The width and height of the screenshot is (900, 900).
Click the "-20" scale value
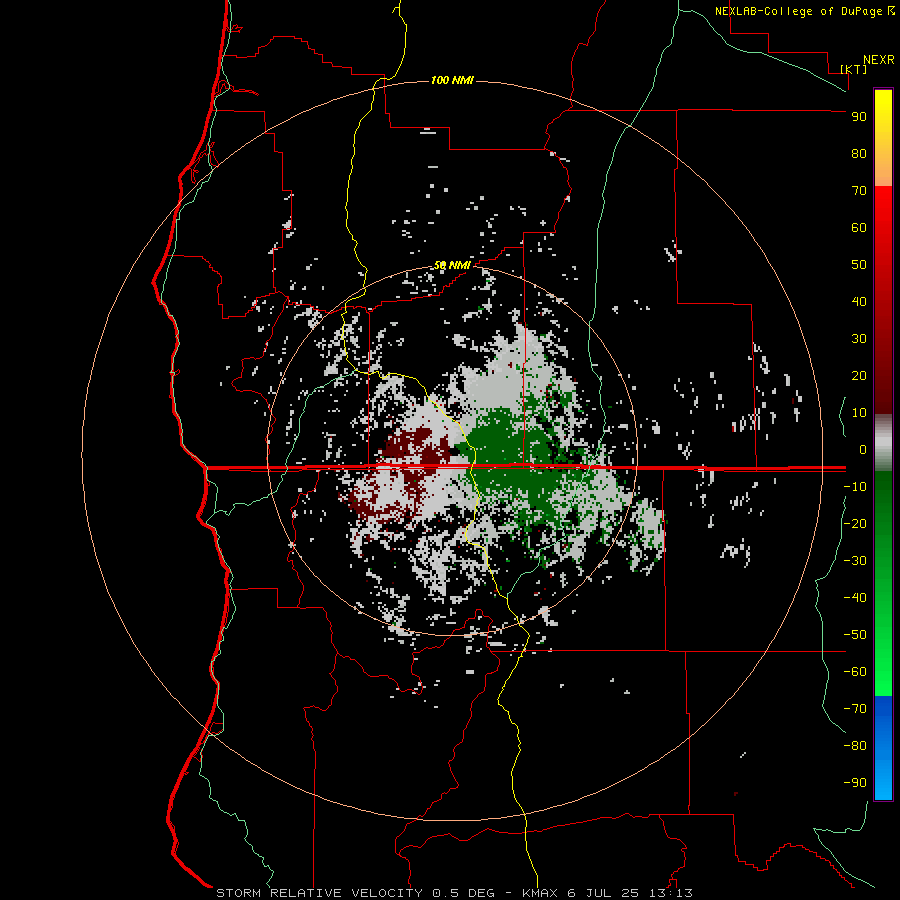tap(855, 523)
